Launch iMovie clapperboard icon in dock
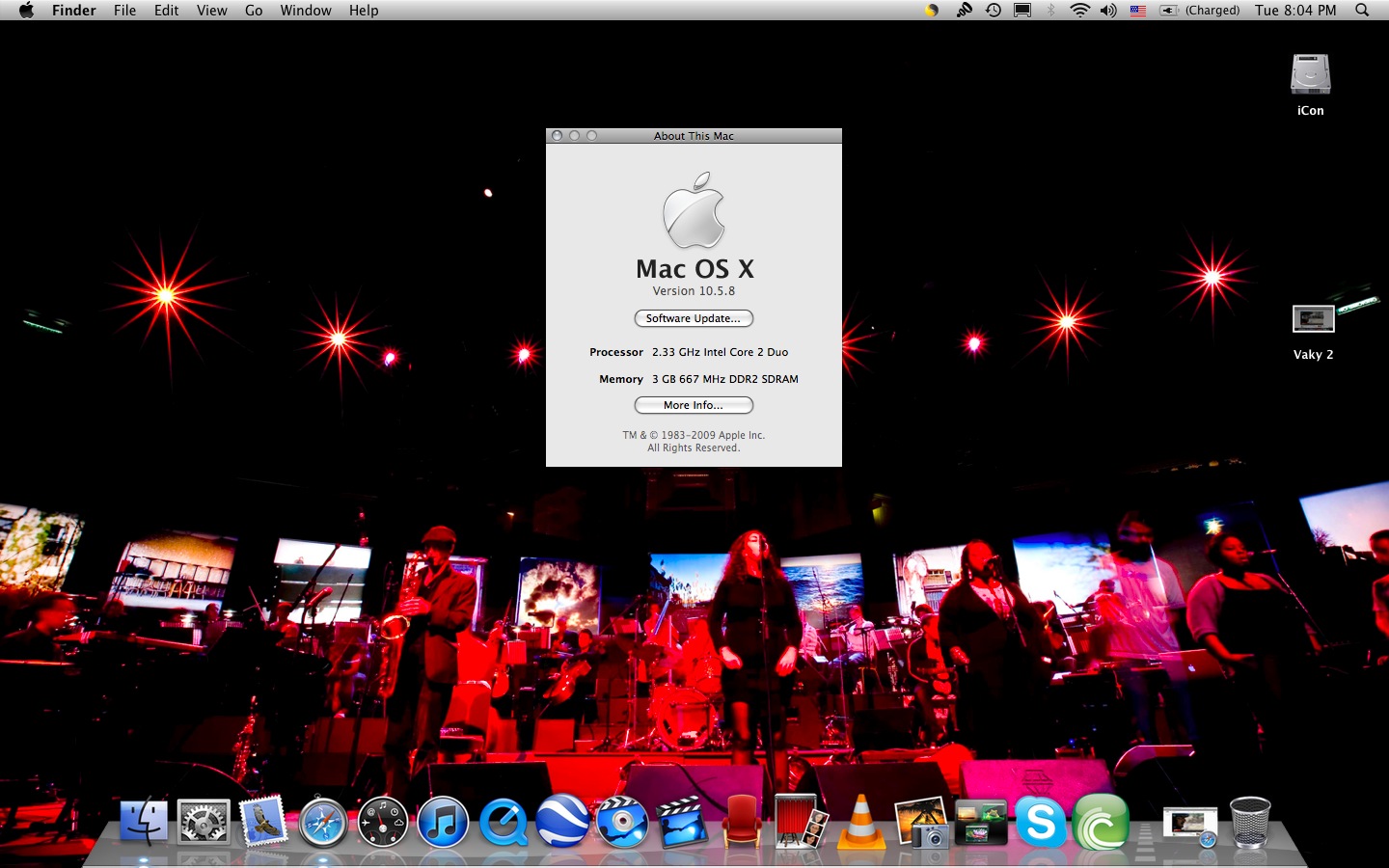The height and width of the screenshot is (868, 1389). coord(682,823)
